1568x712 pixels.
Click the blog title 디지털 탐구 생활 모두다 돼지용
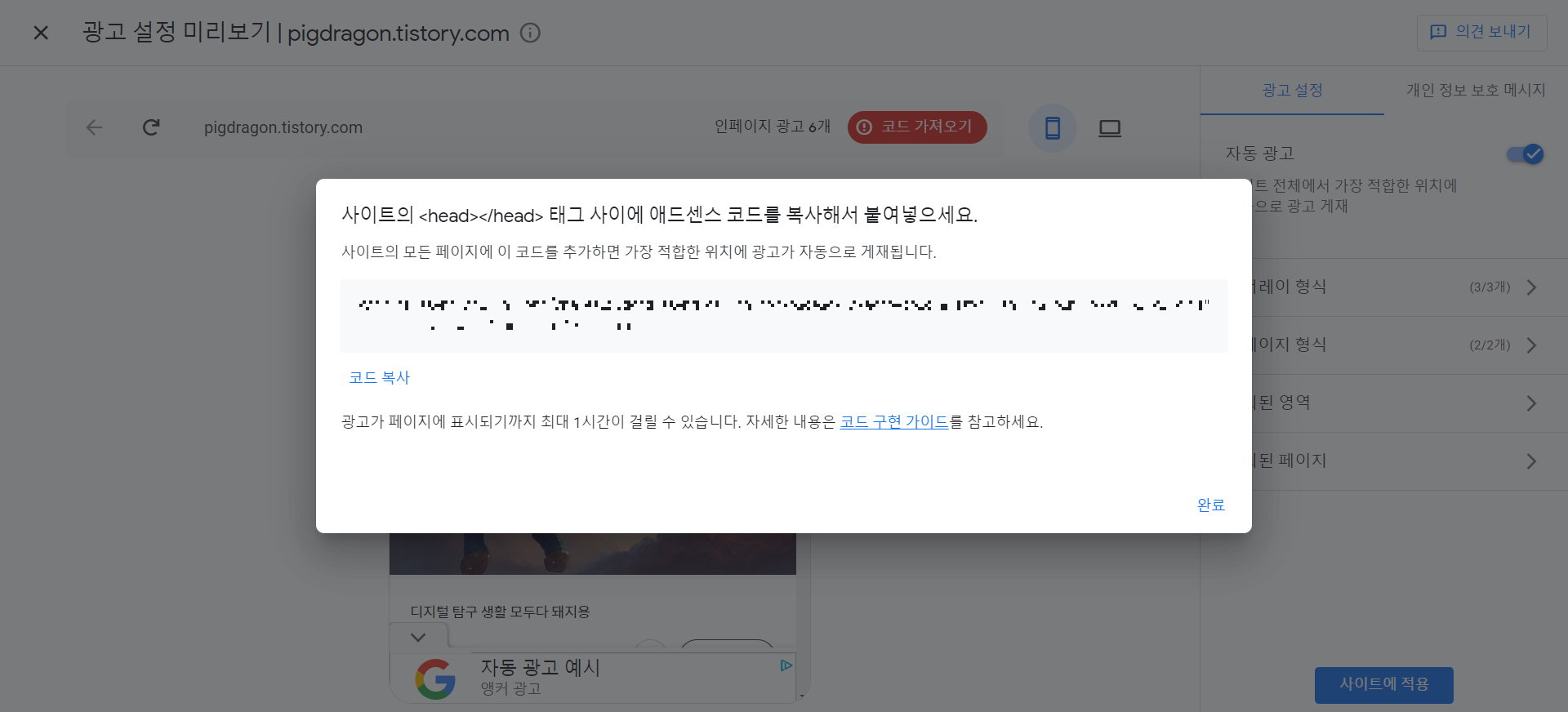500,612
